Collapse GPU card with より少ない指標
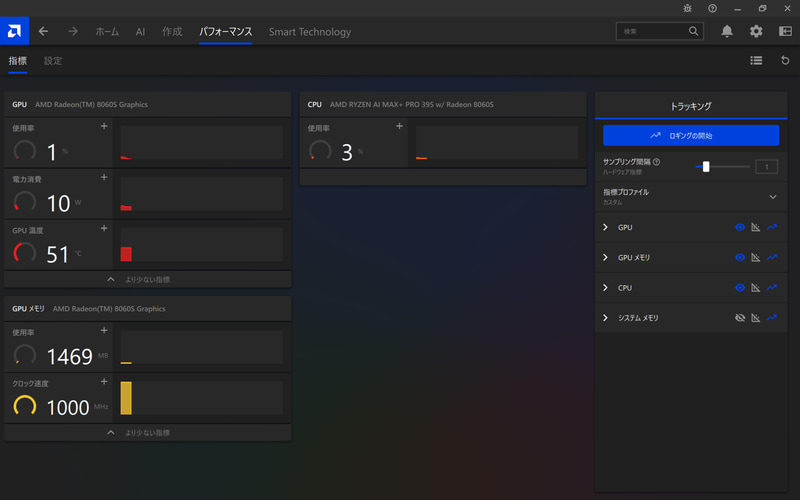800x500 pixels. click(x=147, y=279)
